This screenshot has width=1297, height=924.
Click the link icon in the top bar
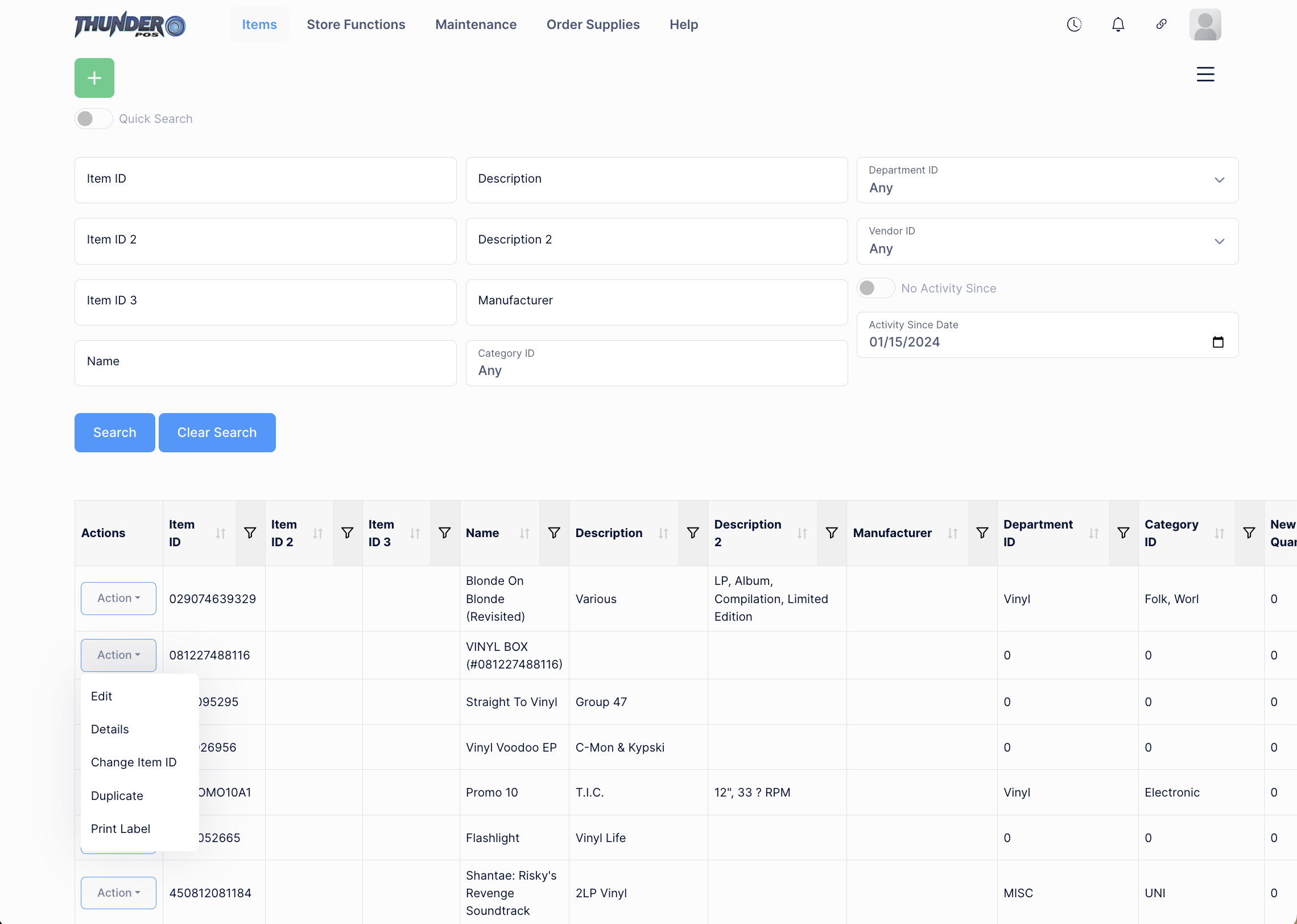click(x=1161, y=24)
